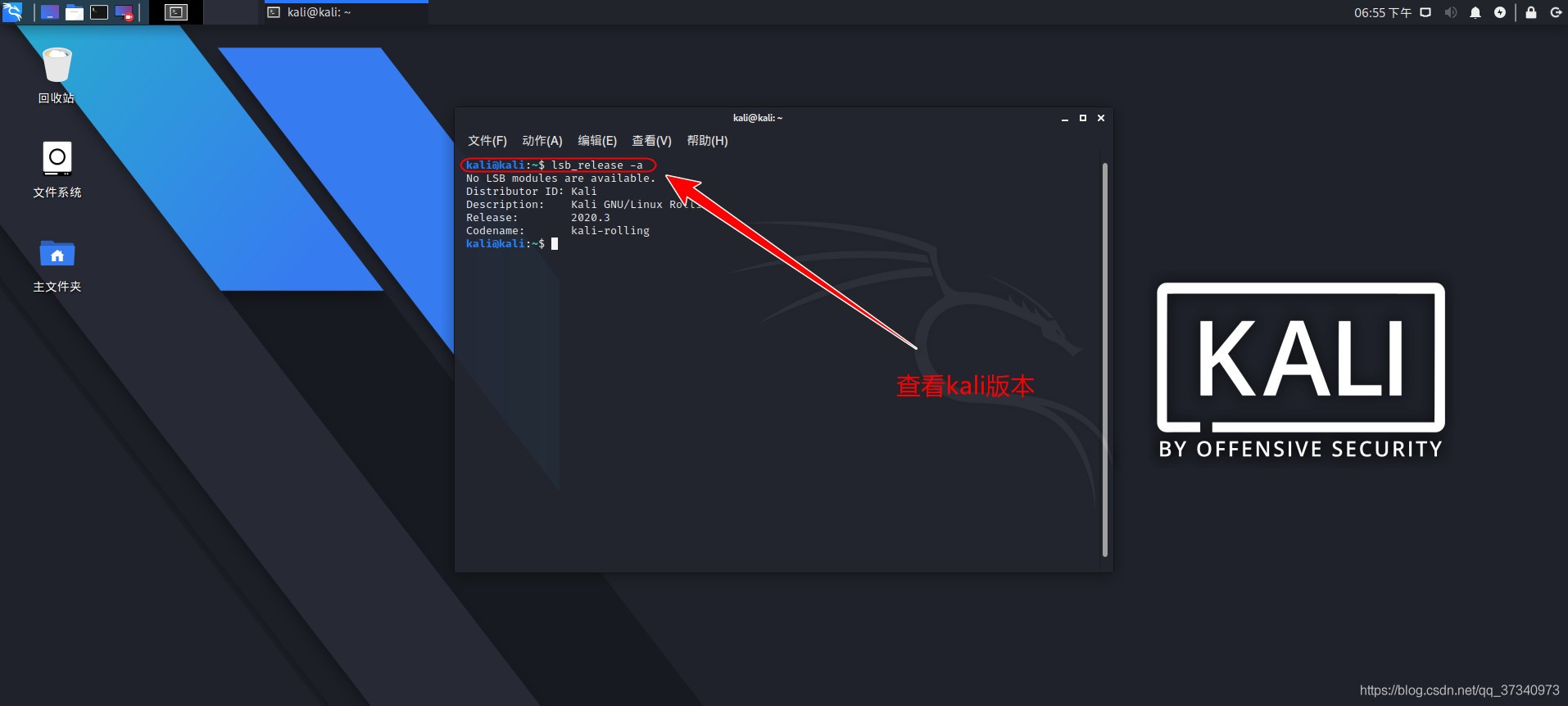Screen dimensions: 1568x706
Task: Click the last terminal prompt beside the cursor
Action: [505, 244]
